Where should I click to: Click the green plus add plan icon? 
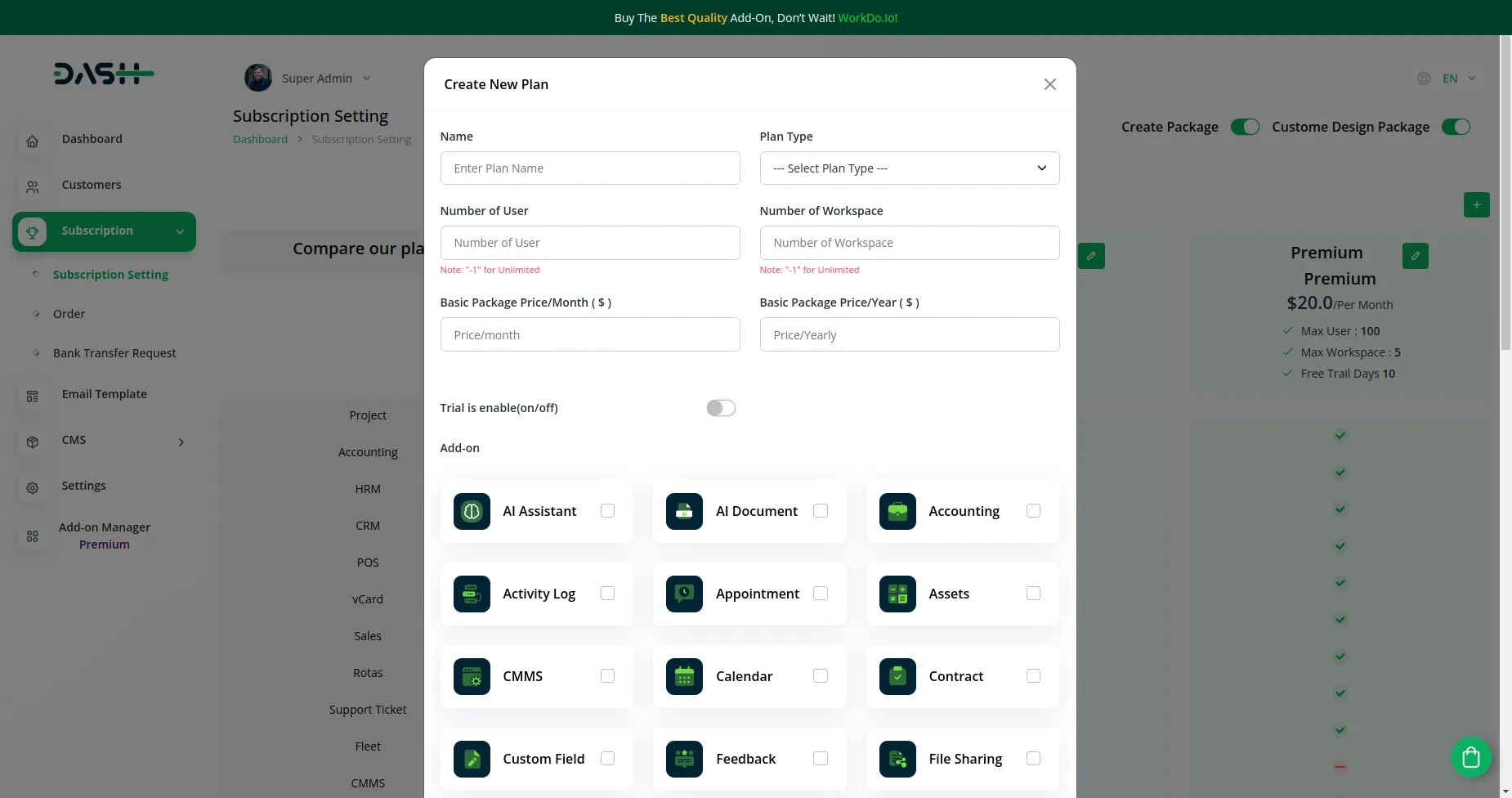1476,204
